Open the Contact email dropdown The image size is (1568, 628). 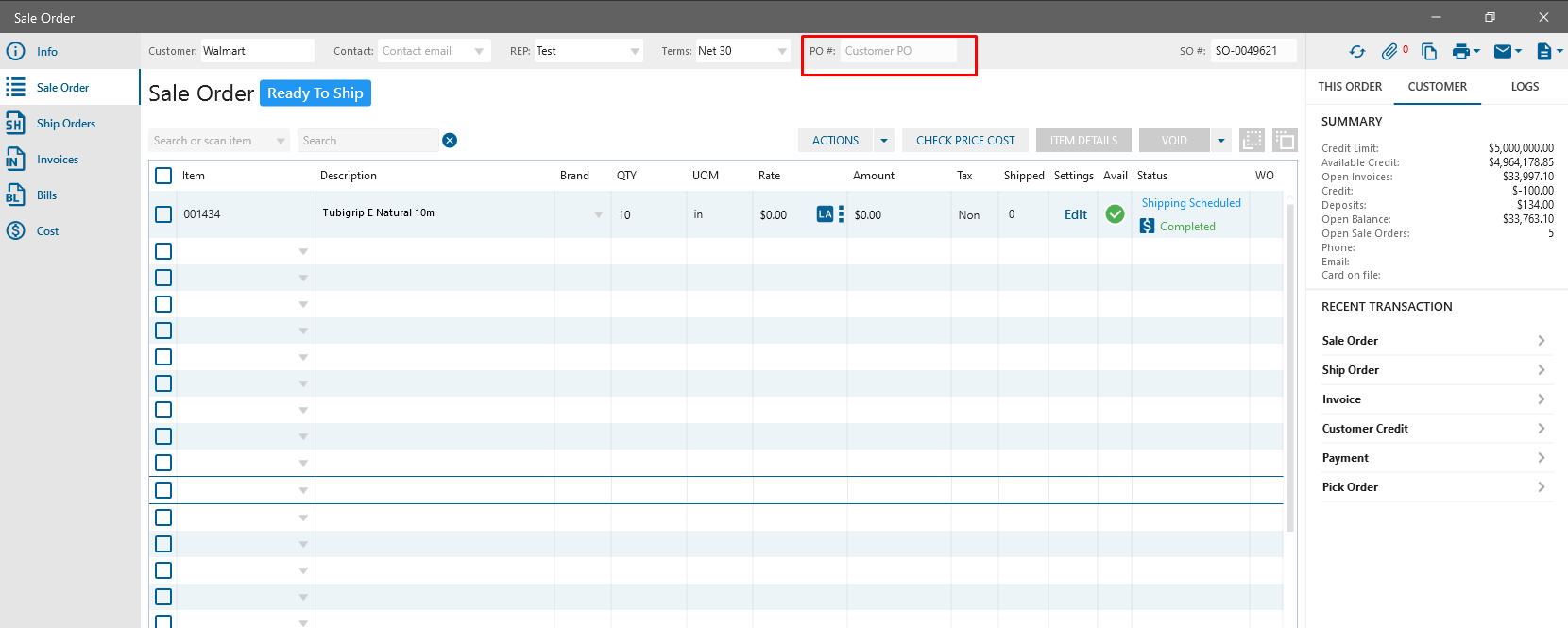(x=479, y=51)
